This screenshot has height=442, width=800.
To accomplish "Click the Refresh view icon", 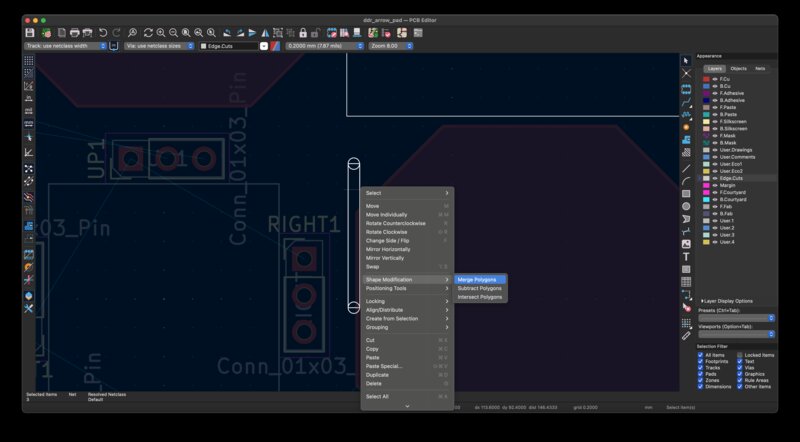I will tap(148, 33).
